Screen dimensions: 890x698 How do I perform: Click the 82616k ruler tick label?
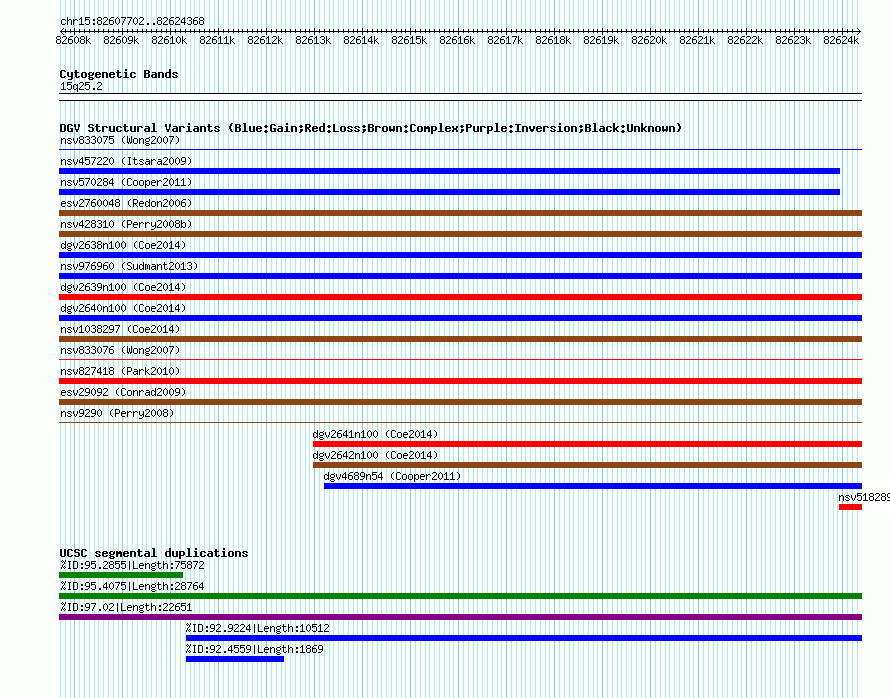(457, 40)
